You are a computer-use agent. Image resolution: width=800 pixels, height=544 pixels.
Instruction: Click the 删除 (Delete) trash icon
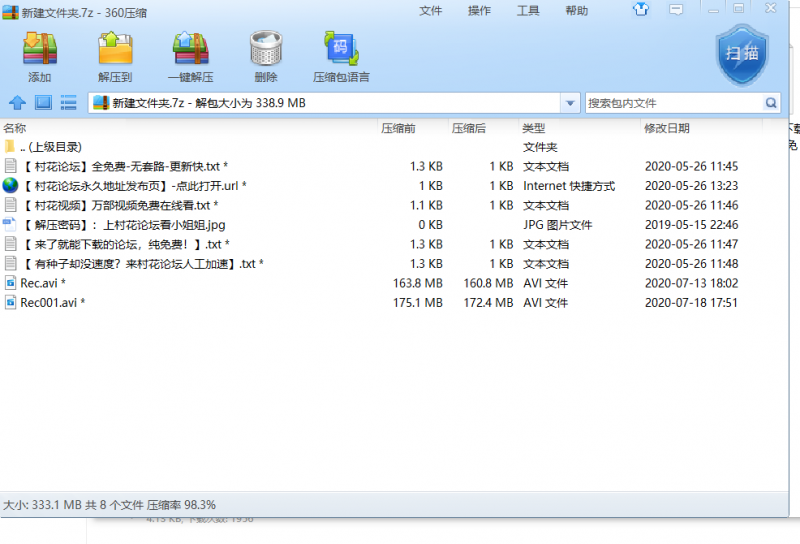266,56
